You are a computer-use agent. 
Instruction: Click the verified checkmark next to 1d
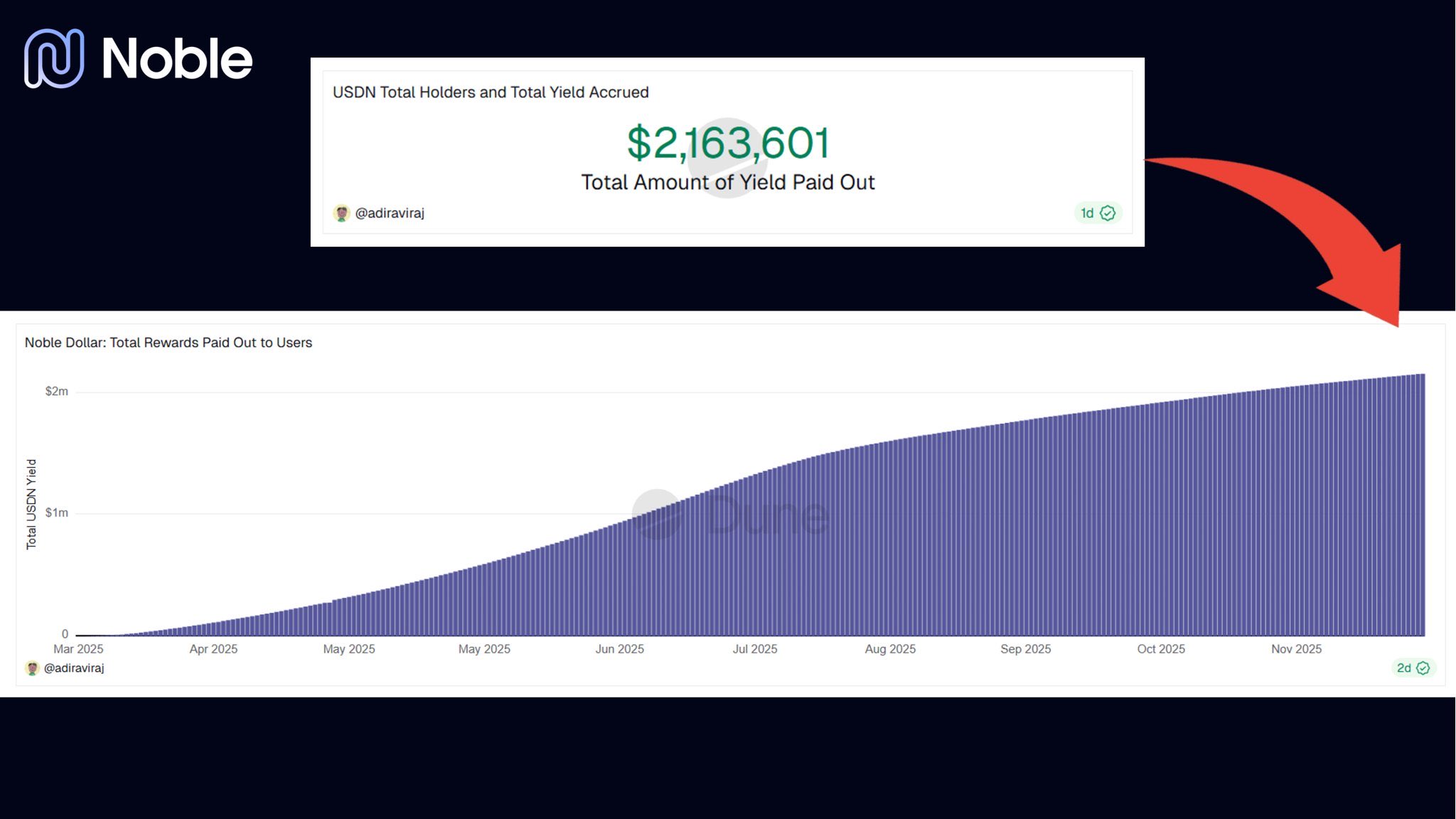[x=1108, y=213]
